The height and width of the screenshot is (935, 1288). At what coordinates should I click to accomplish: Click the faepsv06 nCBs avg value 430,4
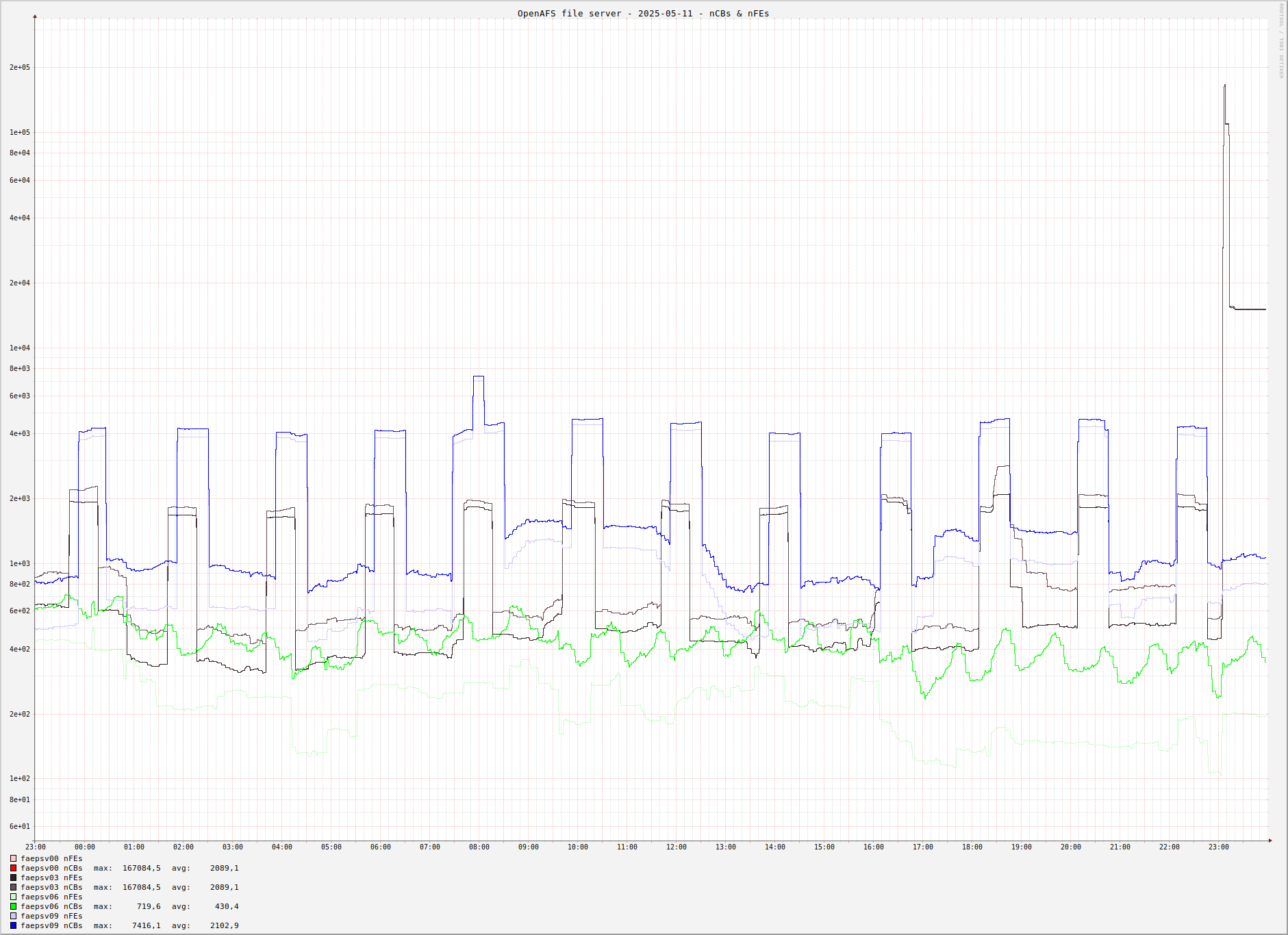point(227,906)
